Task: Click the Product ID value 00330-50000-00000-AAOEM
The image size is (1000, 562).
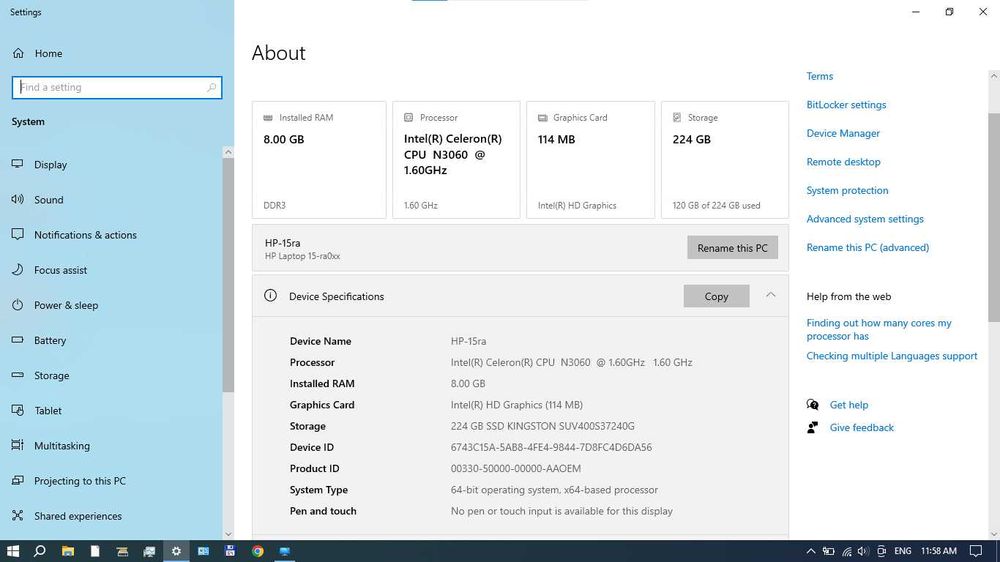Action: [515, 468]
